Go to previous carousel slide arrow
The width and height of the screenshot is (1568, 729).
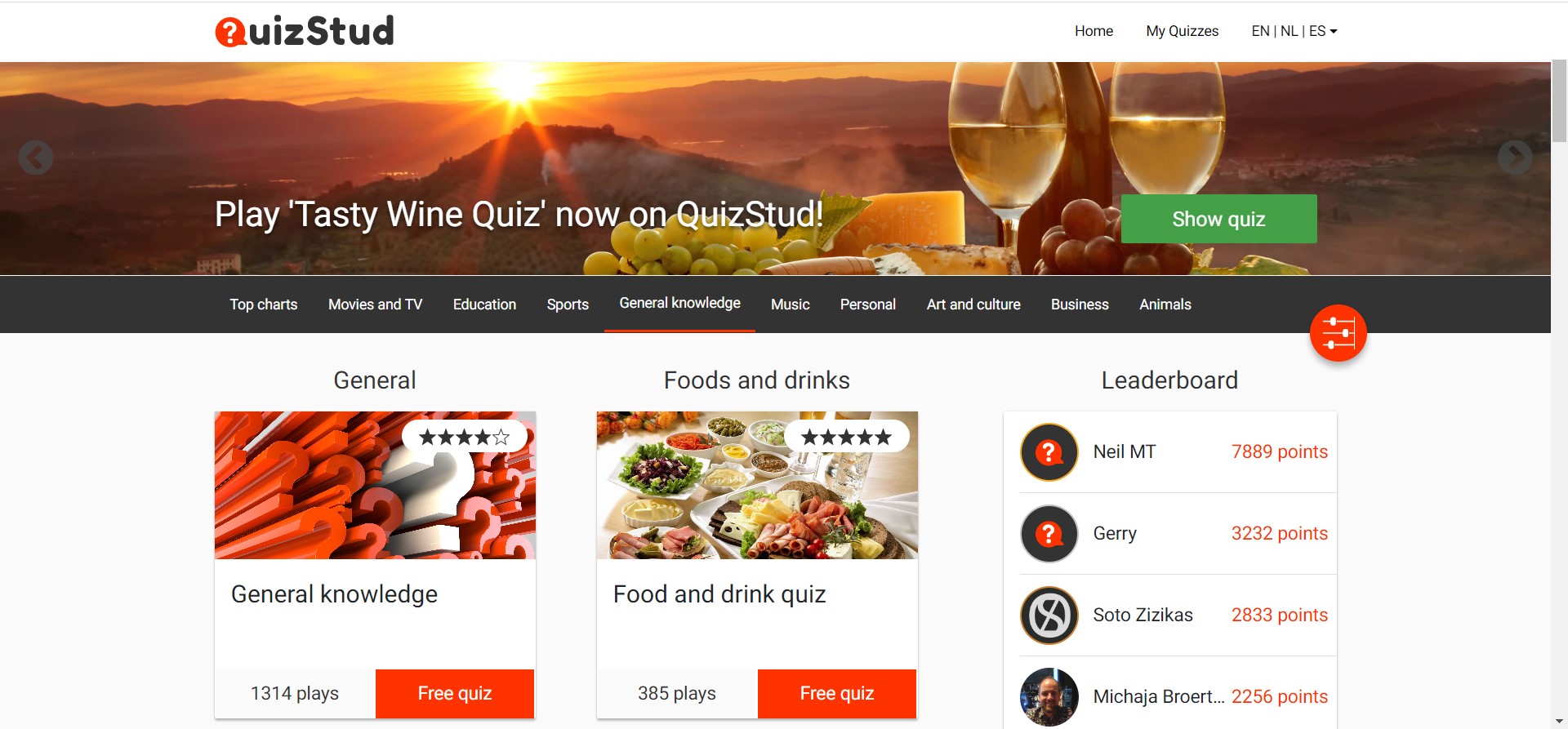point(36,158)
